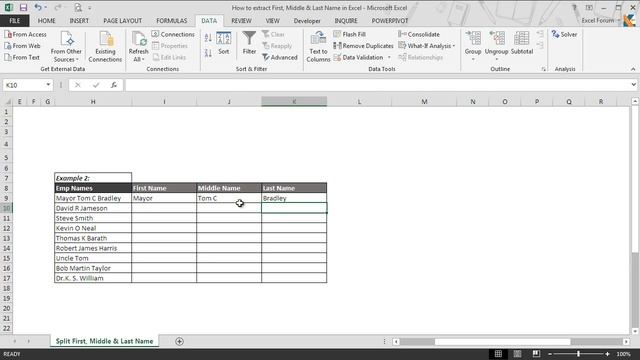Add a new sheet with plus icon

pyautogui.click(x=179, y=341)
